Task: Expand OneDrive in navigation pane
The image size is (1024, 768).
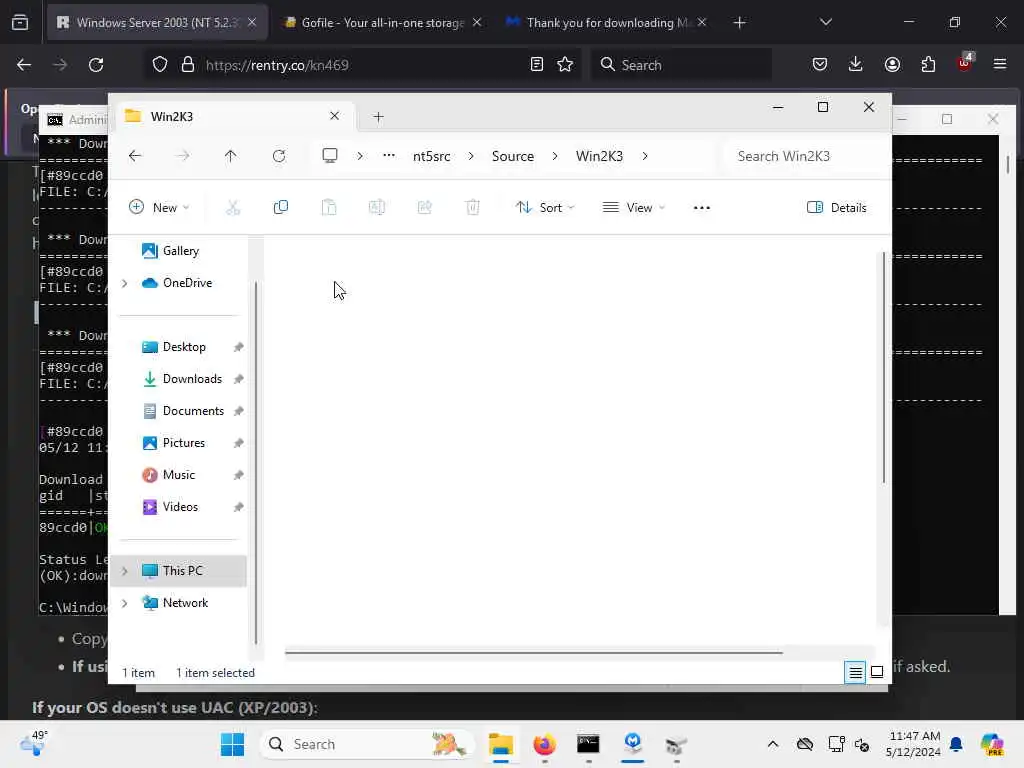Action: 125,283
